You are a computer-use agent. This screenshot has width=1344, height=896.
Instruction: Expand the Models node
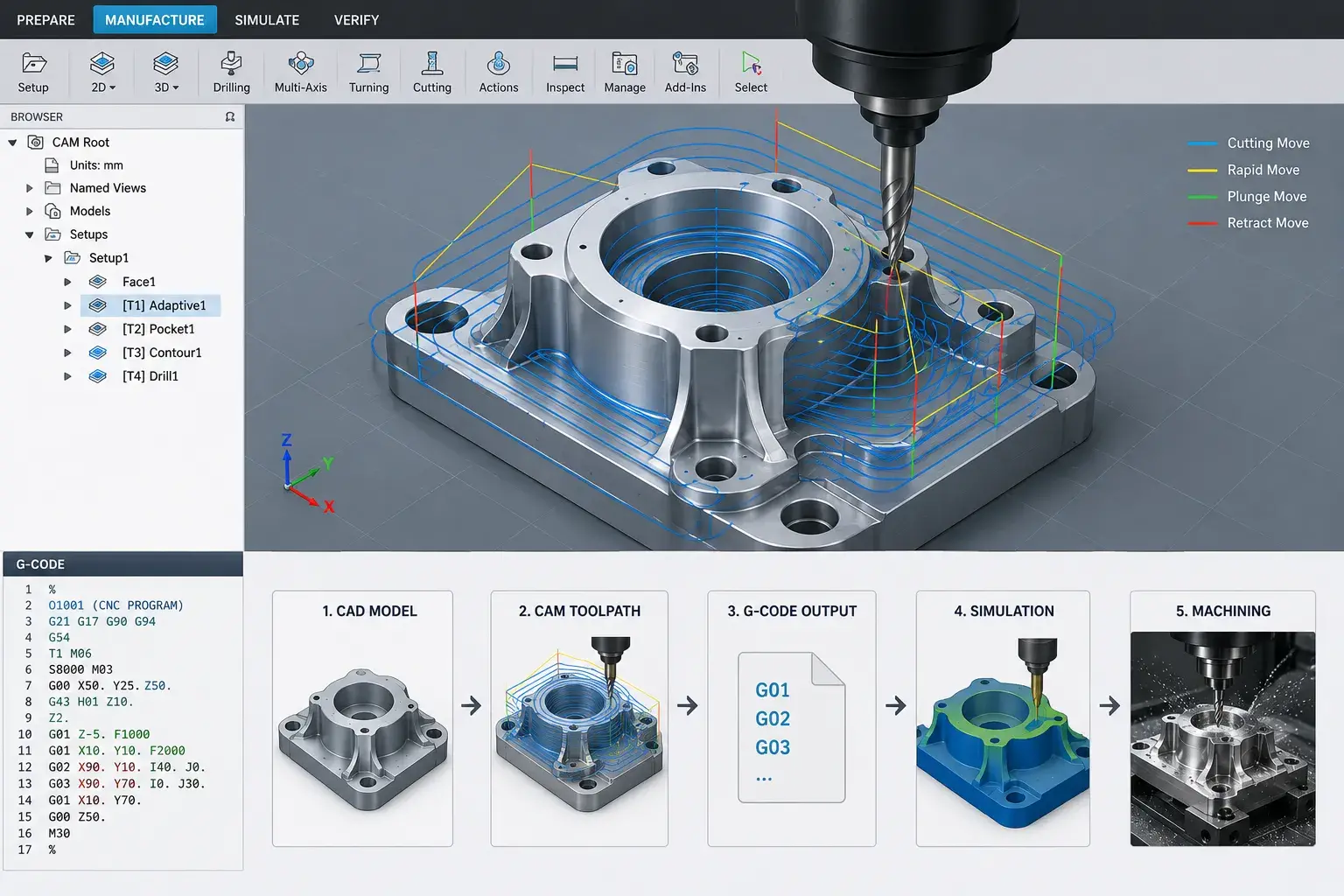(30, 211)
